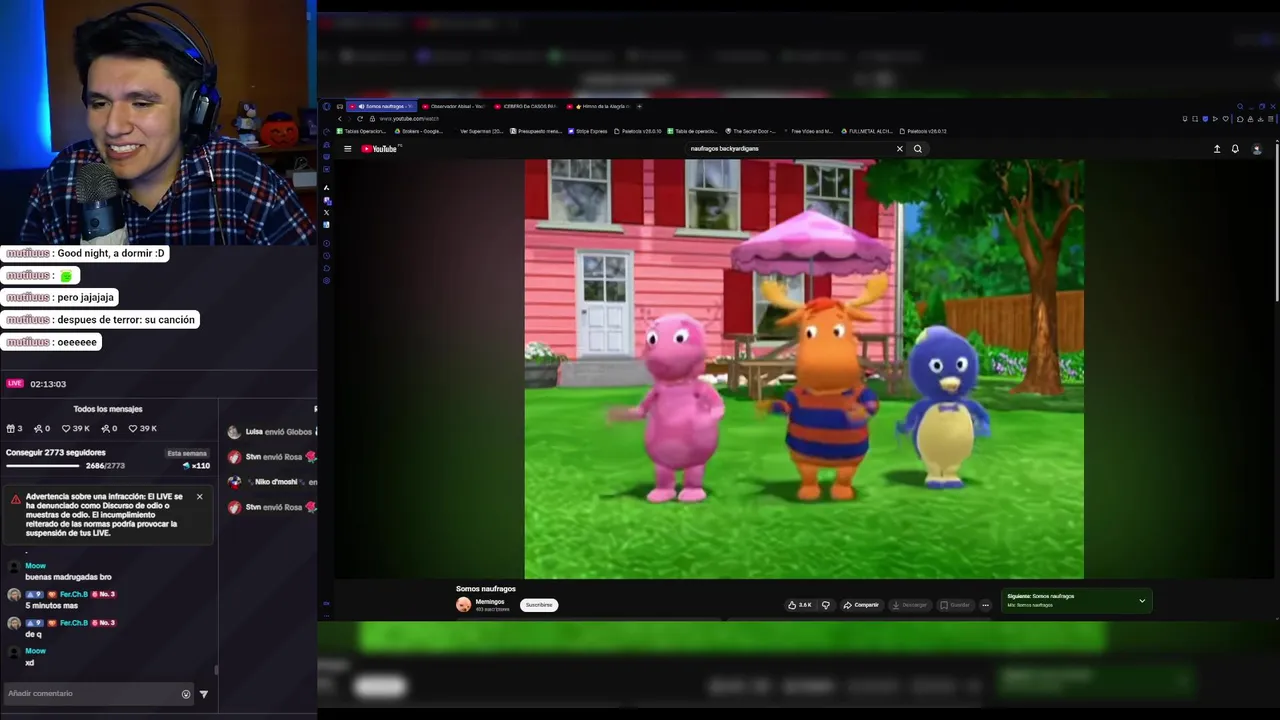
Task: Open a new browser tab with plus
Action: coord(640,106)
